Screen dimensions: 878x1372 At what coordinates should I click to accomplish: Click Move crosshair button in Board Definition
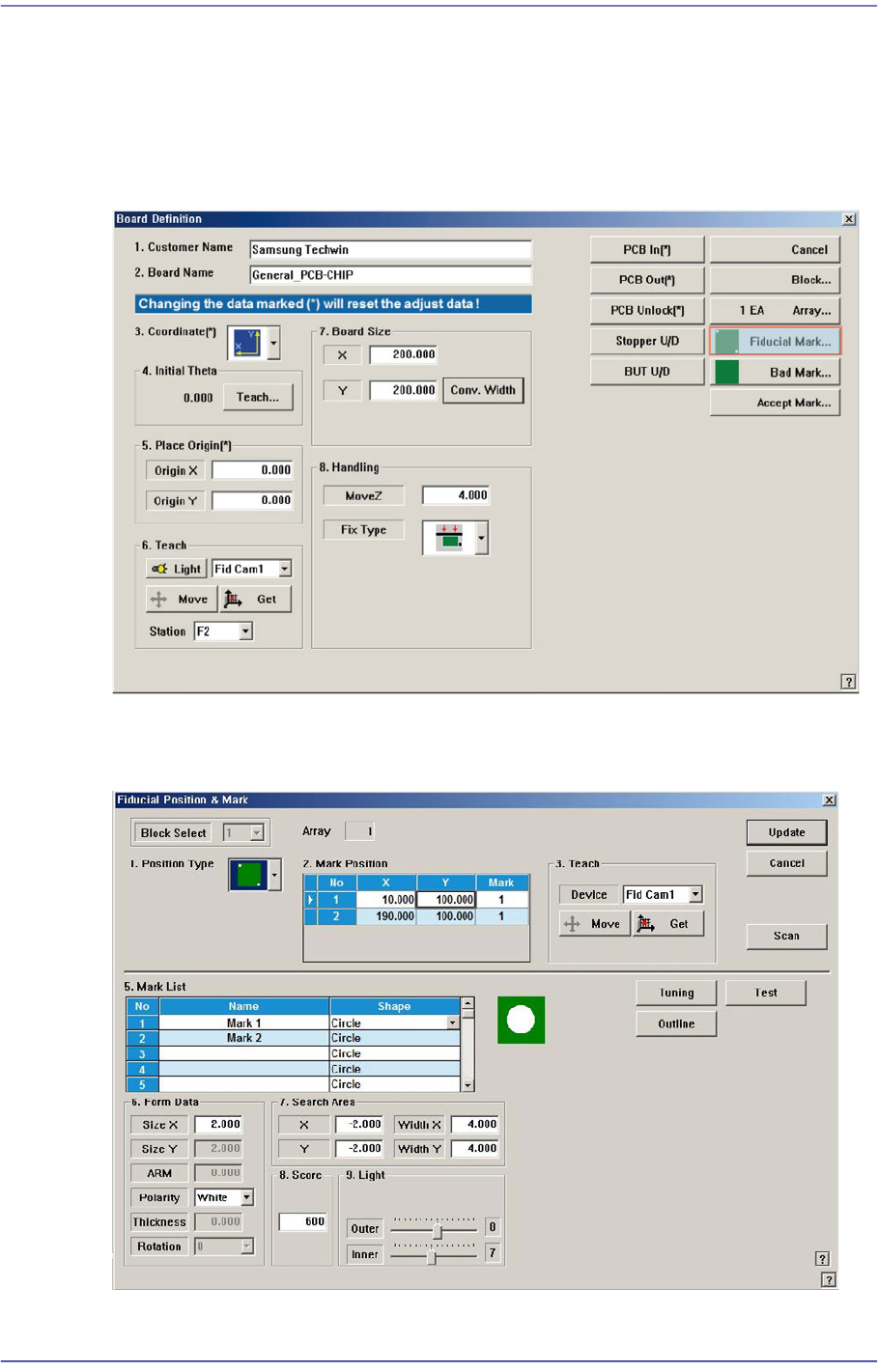click(x=182, y=600)
